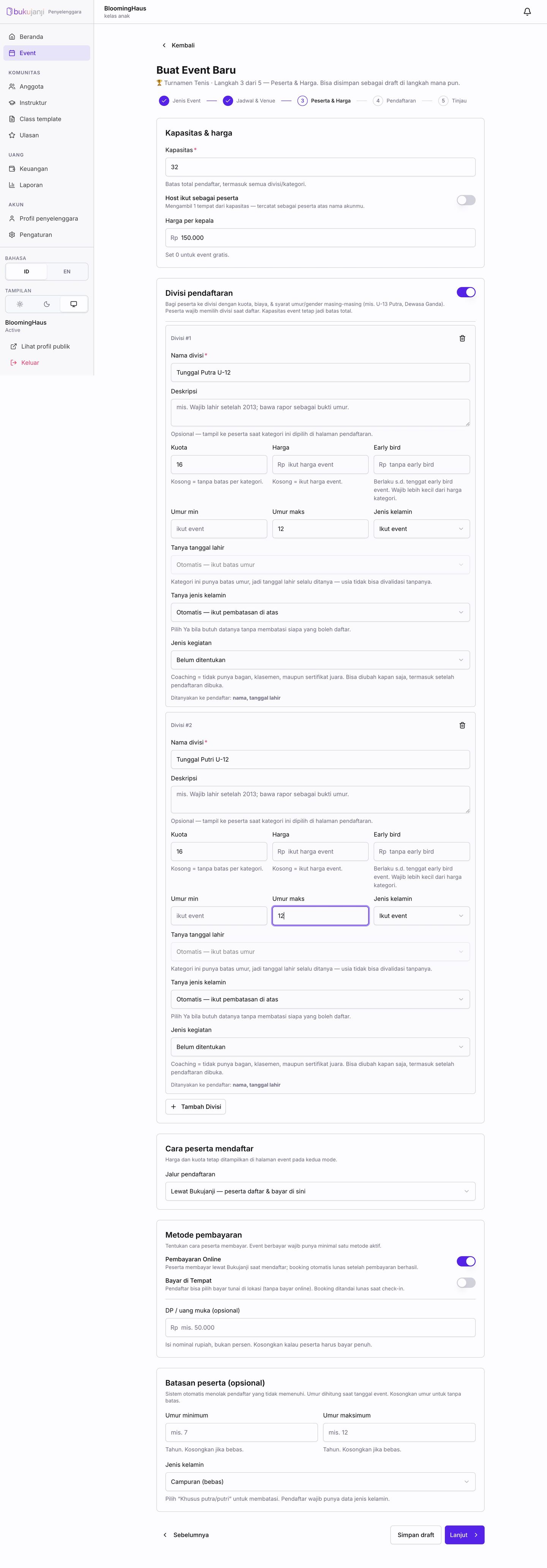The image size is (547, 1568).
Task: Switch language to EN
Action: pos(67,271)
